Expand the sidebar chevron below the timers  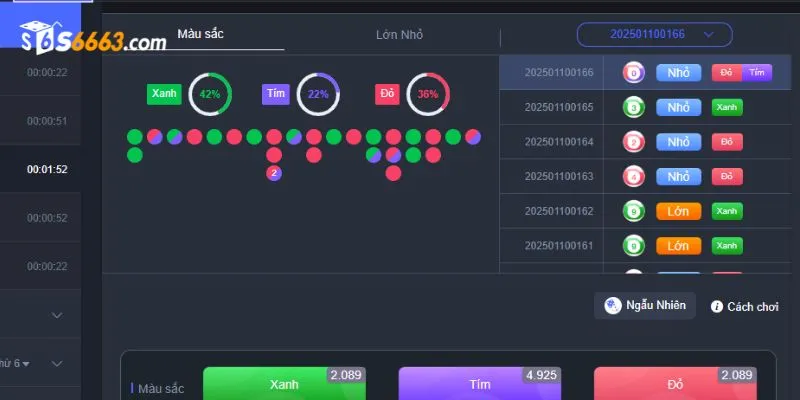coord(57,315)
